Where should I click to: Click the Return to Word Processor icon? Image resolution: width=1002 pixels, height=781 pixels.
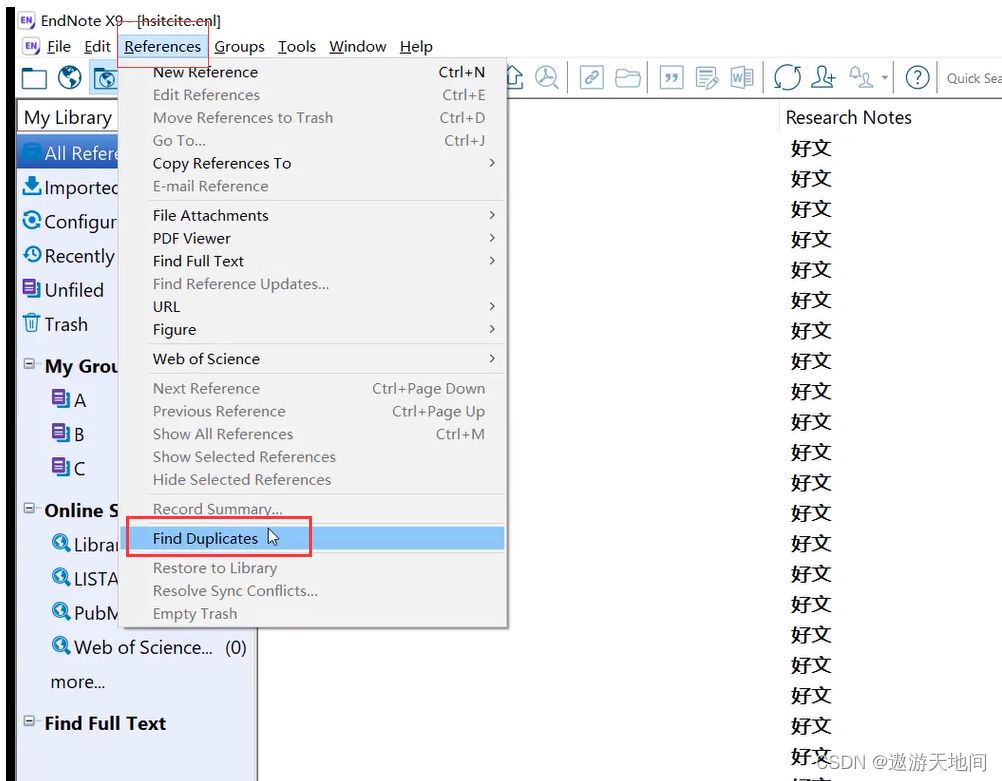(742, 78)
